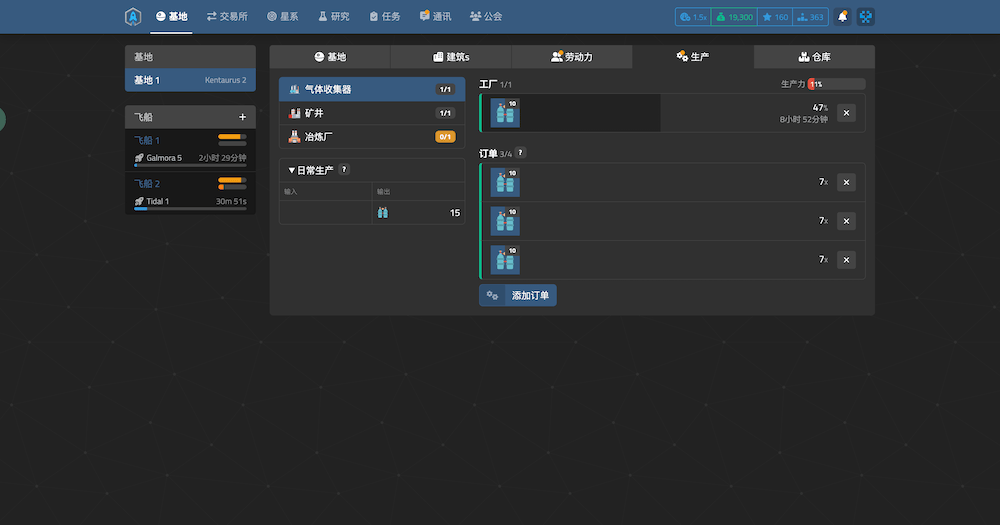1000x525 pixels.
Task: Remove the last queued order
Action: tap(846, 260)
